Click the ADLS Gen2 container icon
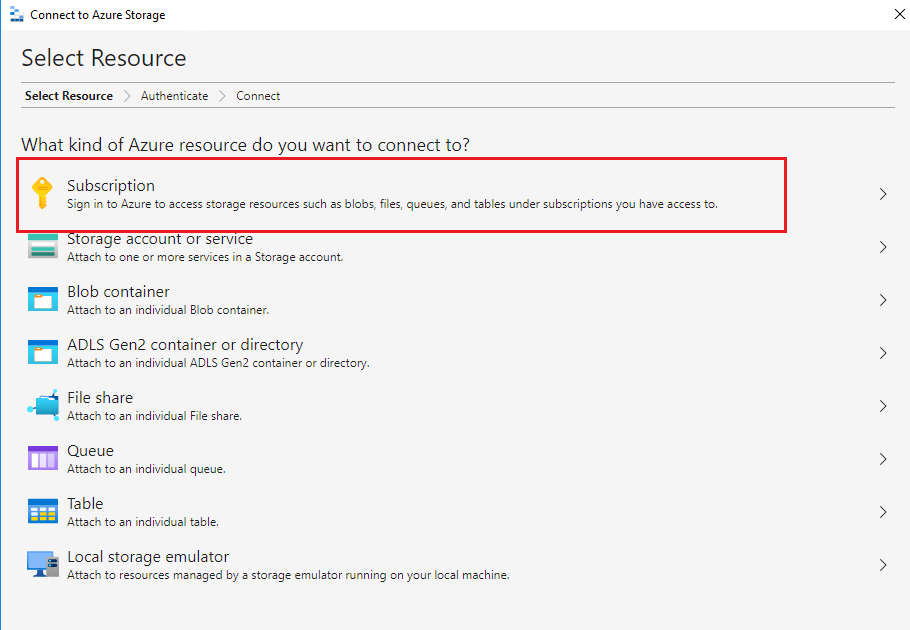Screen dimensions: 910x630 (x=43, y=353)
